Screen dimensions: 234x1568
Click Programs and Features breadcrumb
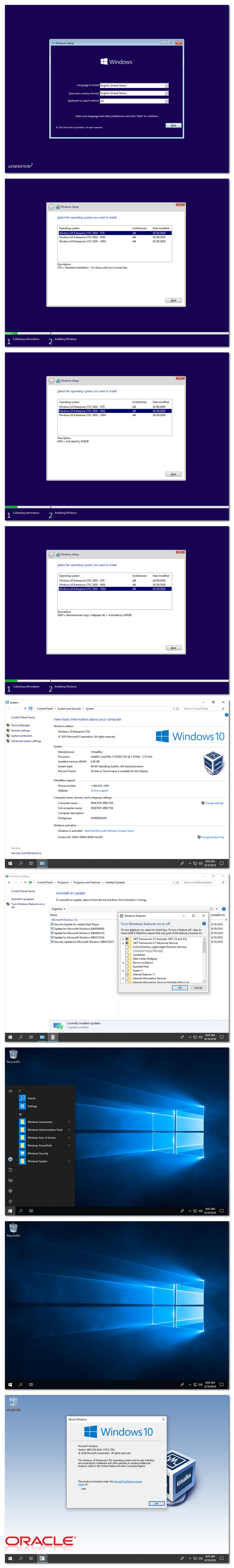click(x=87, y=882)
